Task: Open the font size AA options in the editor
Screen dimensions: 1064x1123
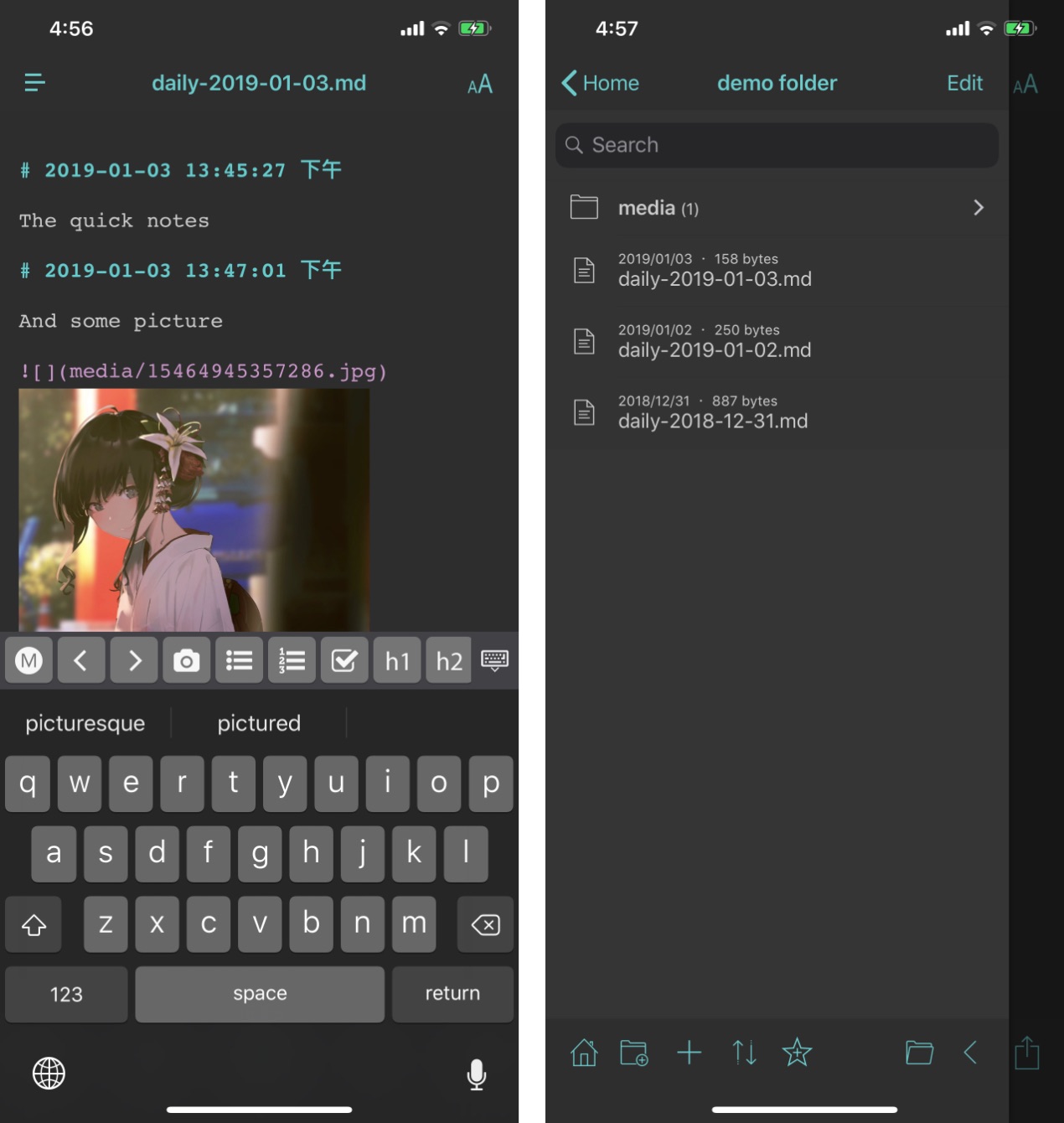Action: point(479,84)
